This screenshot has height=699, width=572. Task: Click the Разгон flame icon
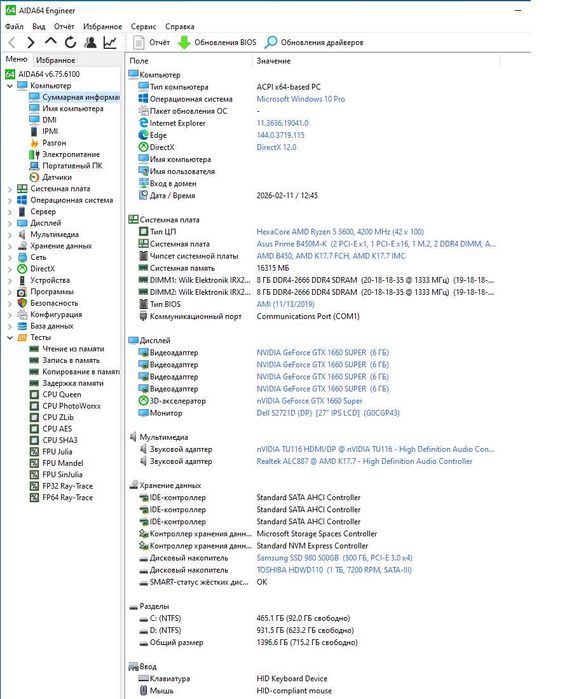[x=34, y=143]
